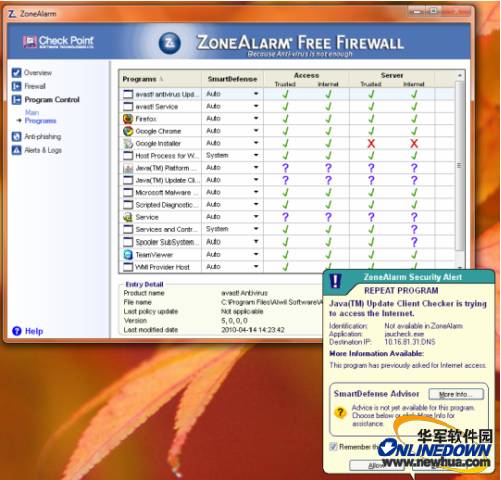This screenshot has height=480, width=501.
Task: Click the Google Chrome program icon
Action: coord(128,131)
